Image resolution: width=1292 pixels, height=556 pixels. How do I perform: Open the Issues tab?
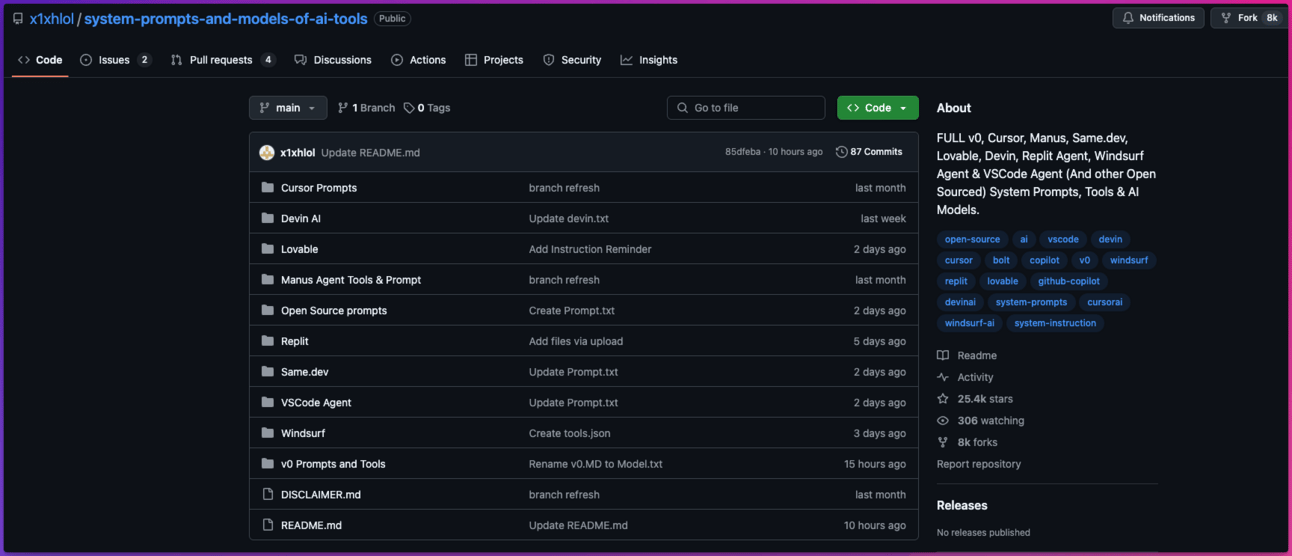[x=115, y=60]
